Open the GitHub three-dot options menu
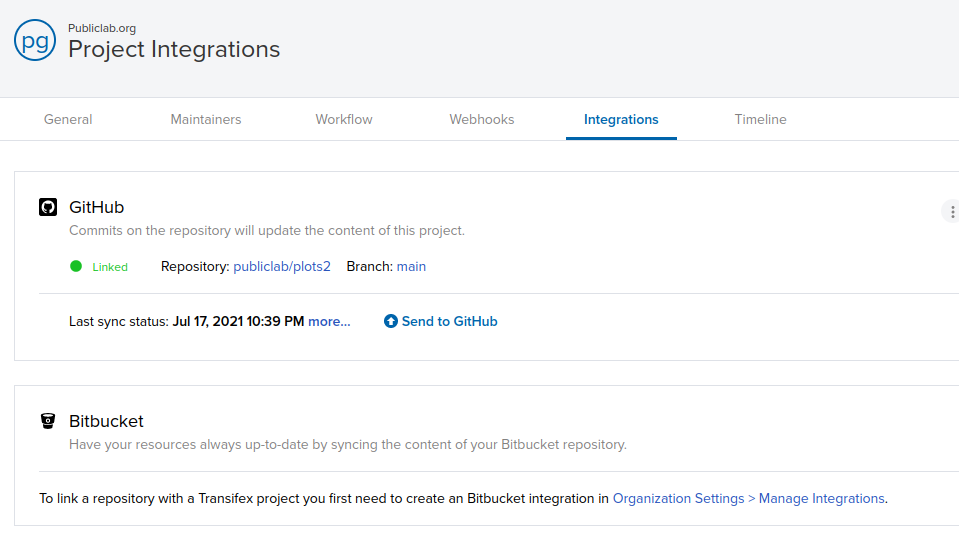This screenshot has height=539, width=959. [x=952, y=212]
